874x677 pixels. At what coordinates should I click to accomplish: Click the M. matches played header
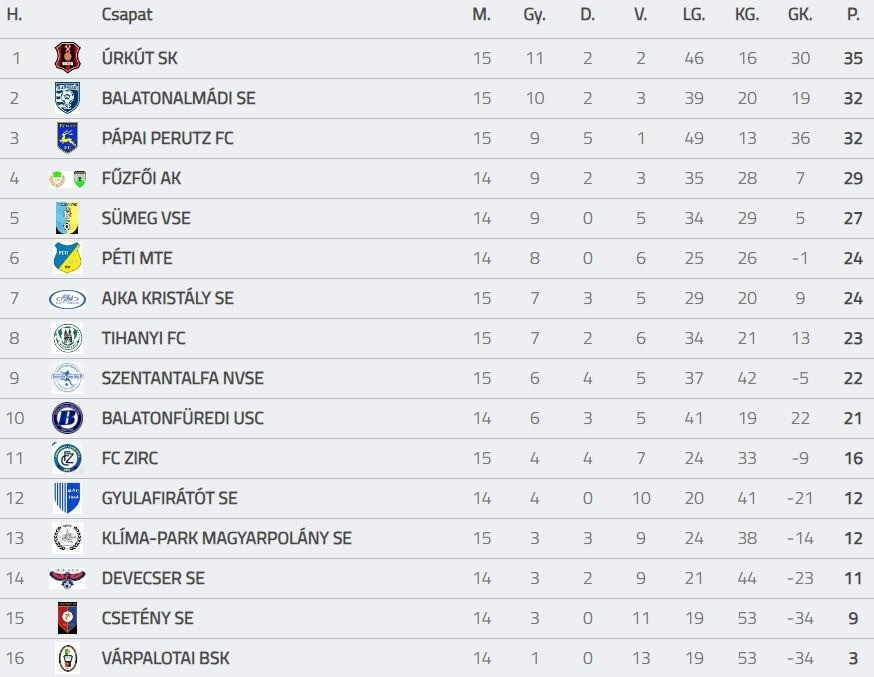click(x=482, y=15)
